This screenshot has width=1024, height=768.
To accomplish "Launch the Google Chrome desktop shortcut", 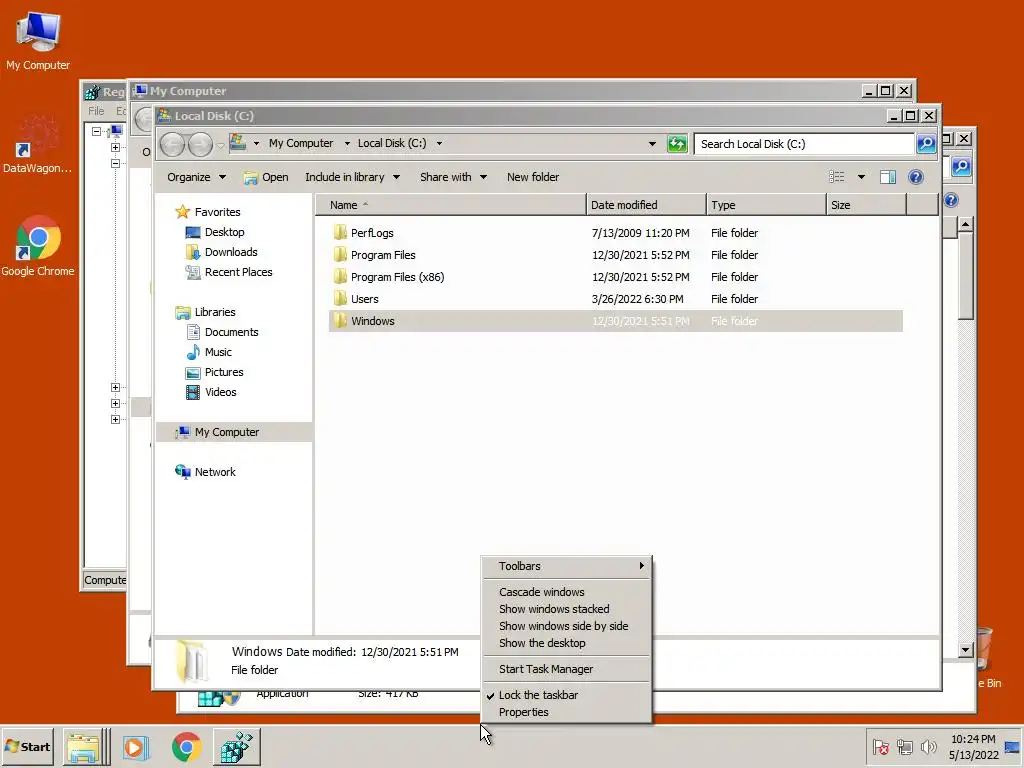I will pyautogui.click(x=38, y=246).
